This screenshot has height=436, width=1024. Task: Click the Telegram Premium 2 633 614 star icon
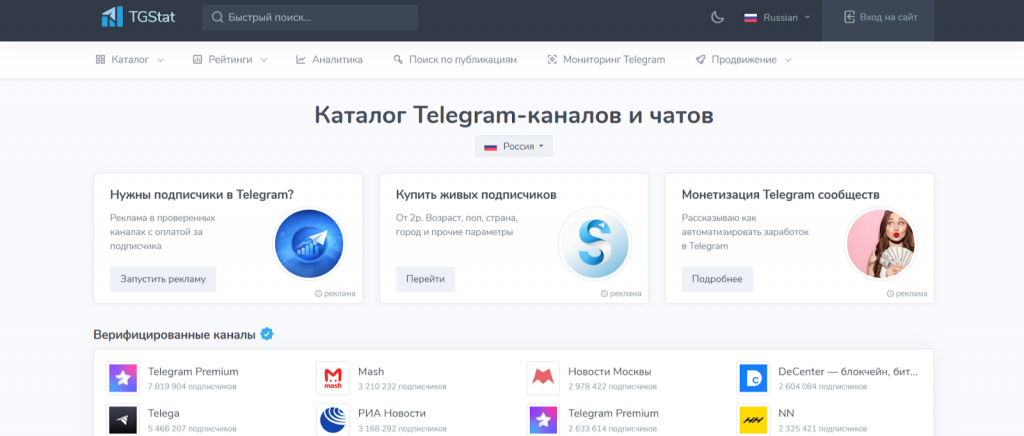(x=543, y=419)
